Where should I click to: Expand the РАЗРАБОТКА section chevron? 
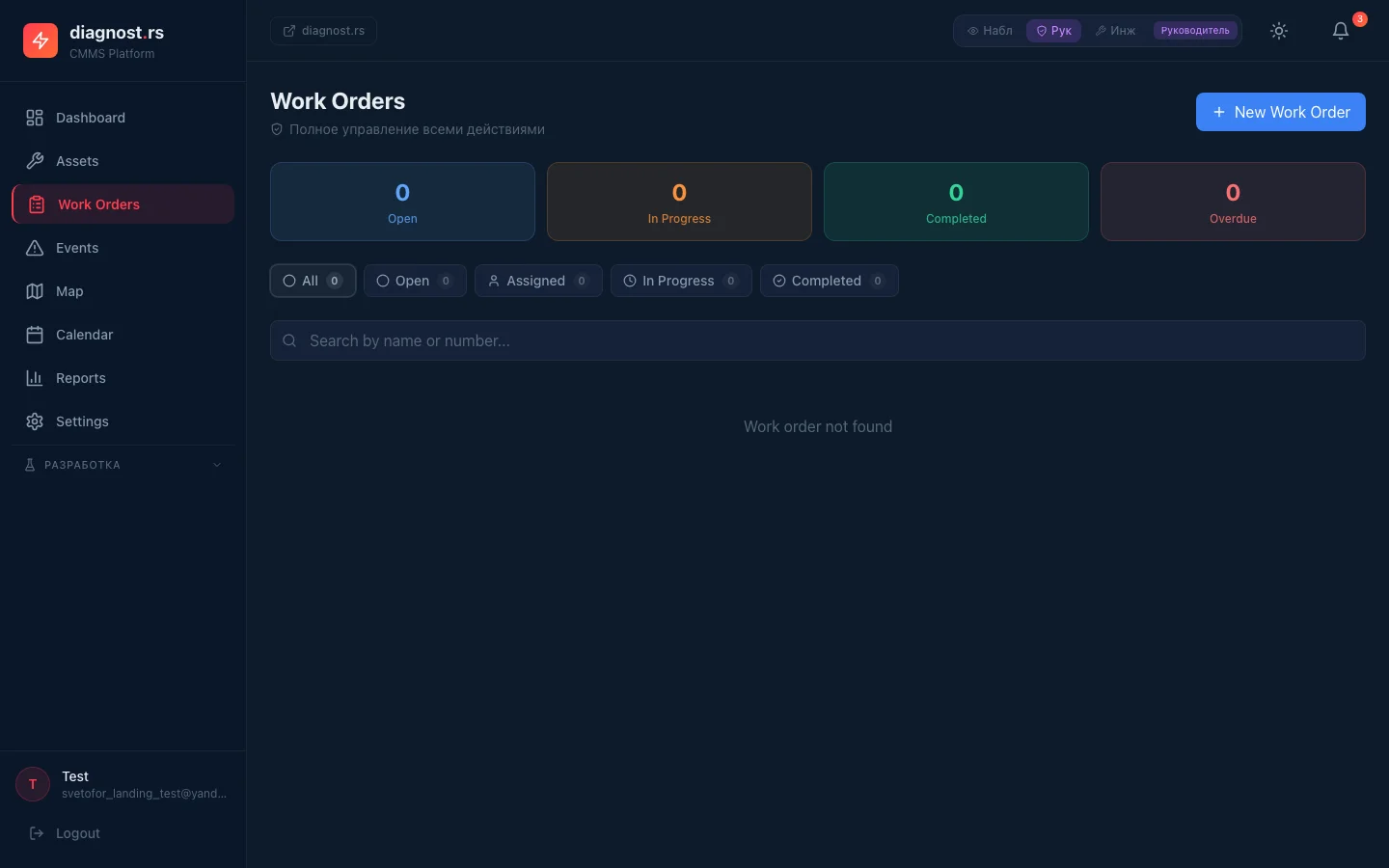tap(217, 465)
